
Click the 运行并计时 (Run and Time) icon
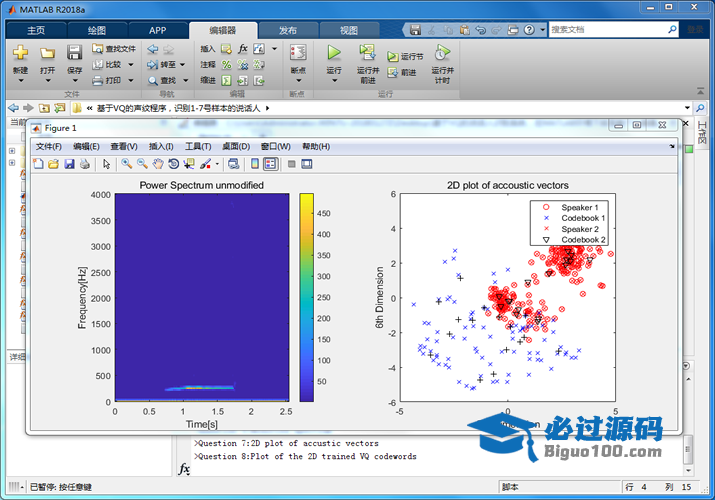point(442,52)
